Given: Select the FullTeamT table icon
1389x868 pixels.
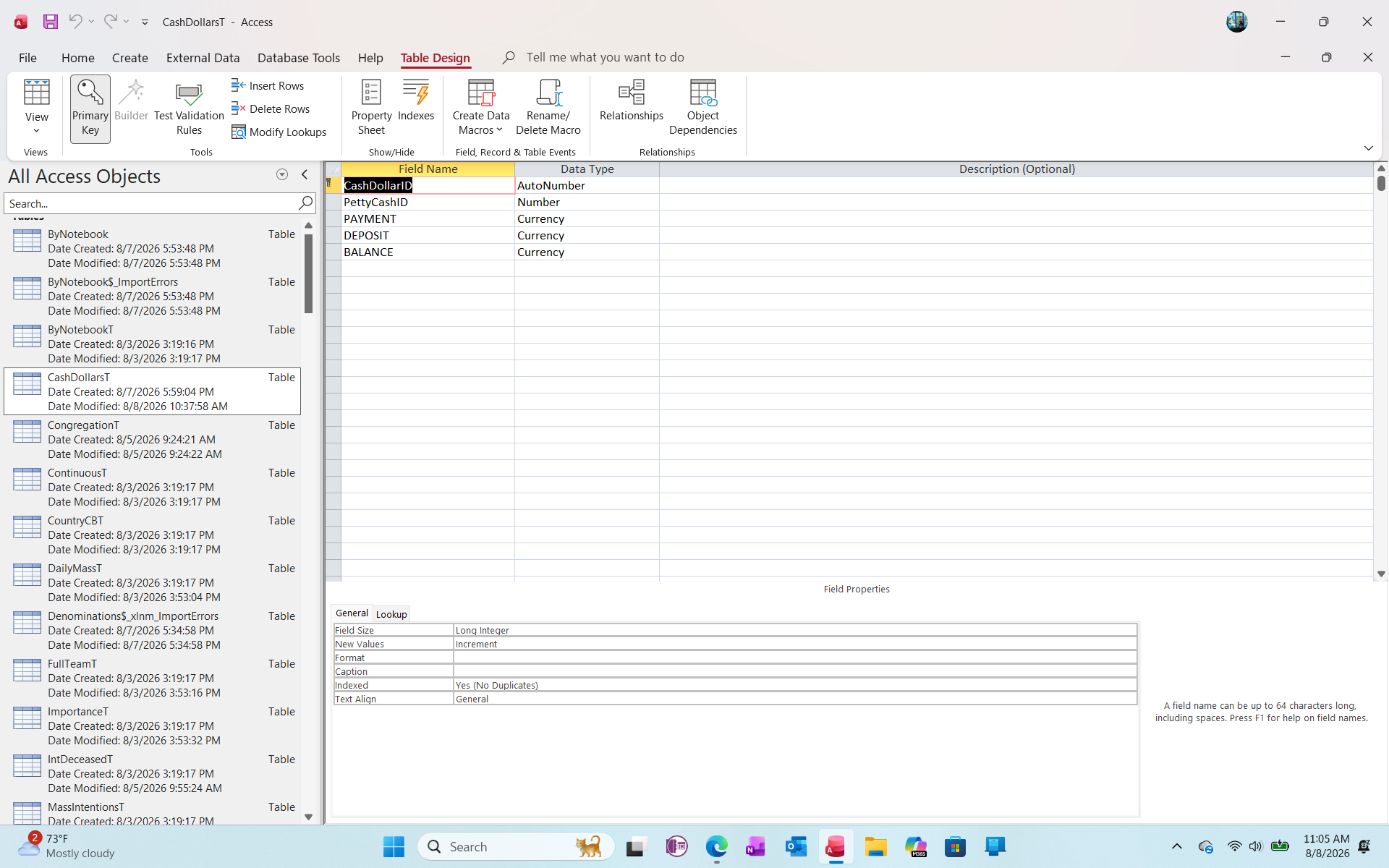Looking at the screenshot, I should click(27, 671).
